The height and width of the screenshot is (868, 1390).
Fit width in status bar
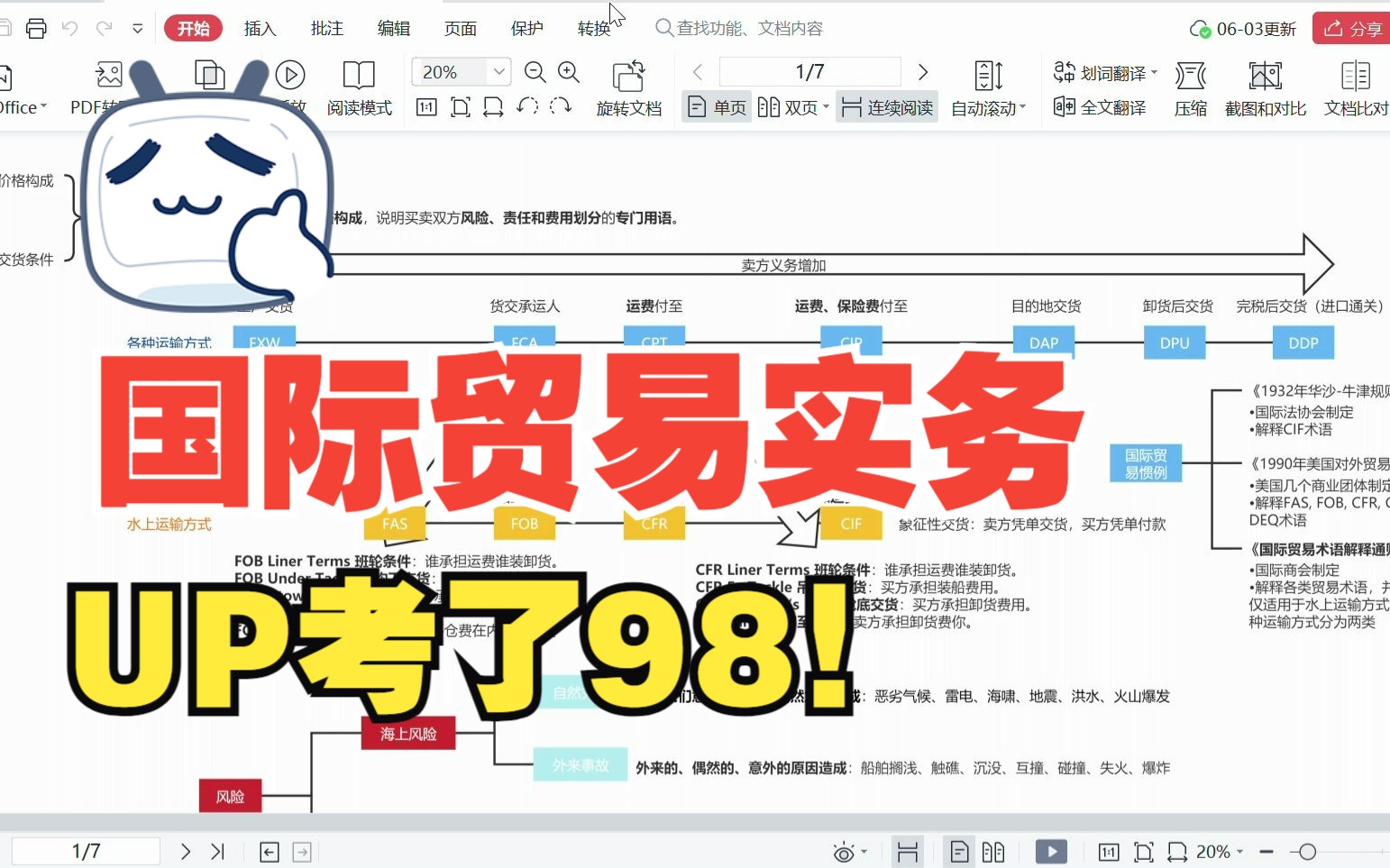1177,852
